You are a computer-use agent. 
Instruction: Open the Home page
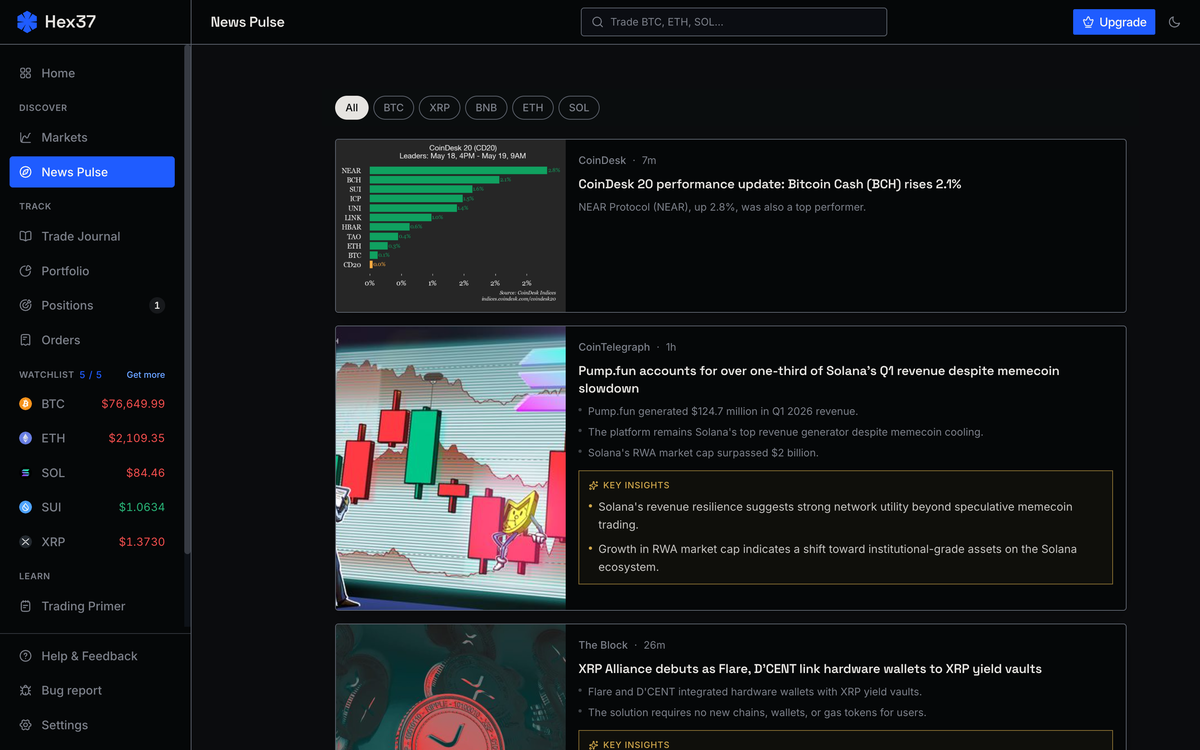[x=92, y=73]
